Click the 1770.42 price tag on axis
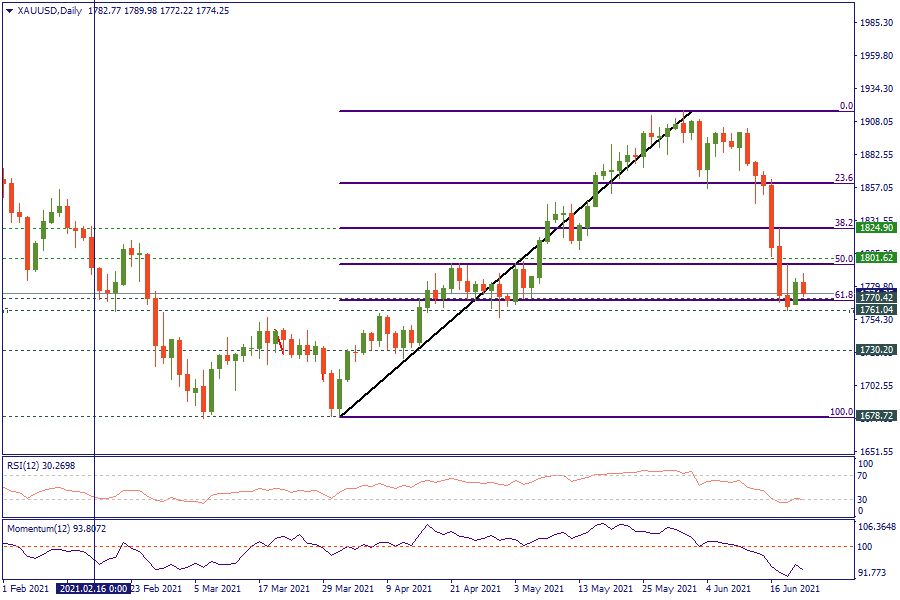Screen dimensions: 900x600 pyautogui.click(x=875, y=298)
